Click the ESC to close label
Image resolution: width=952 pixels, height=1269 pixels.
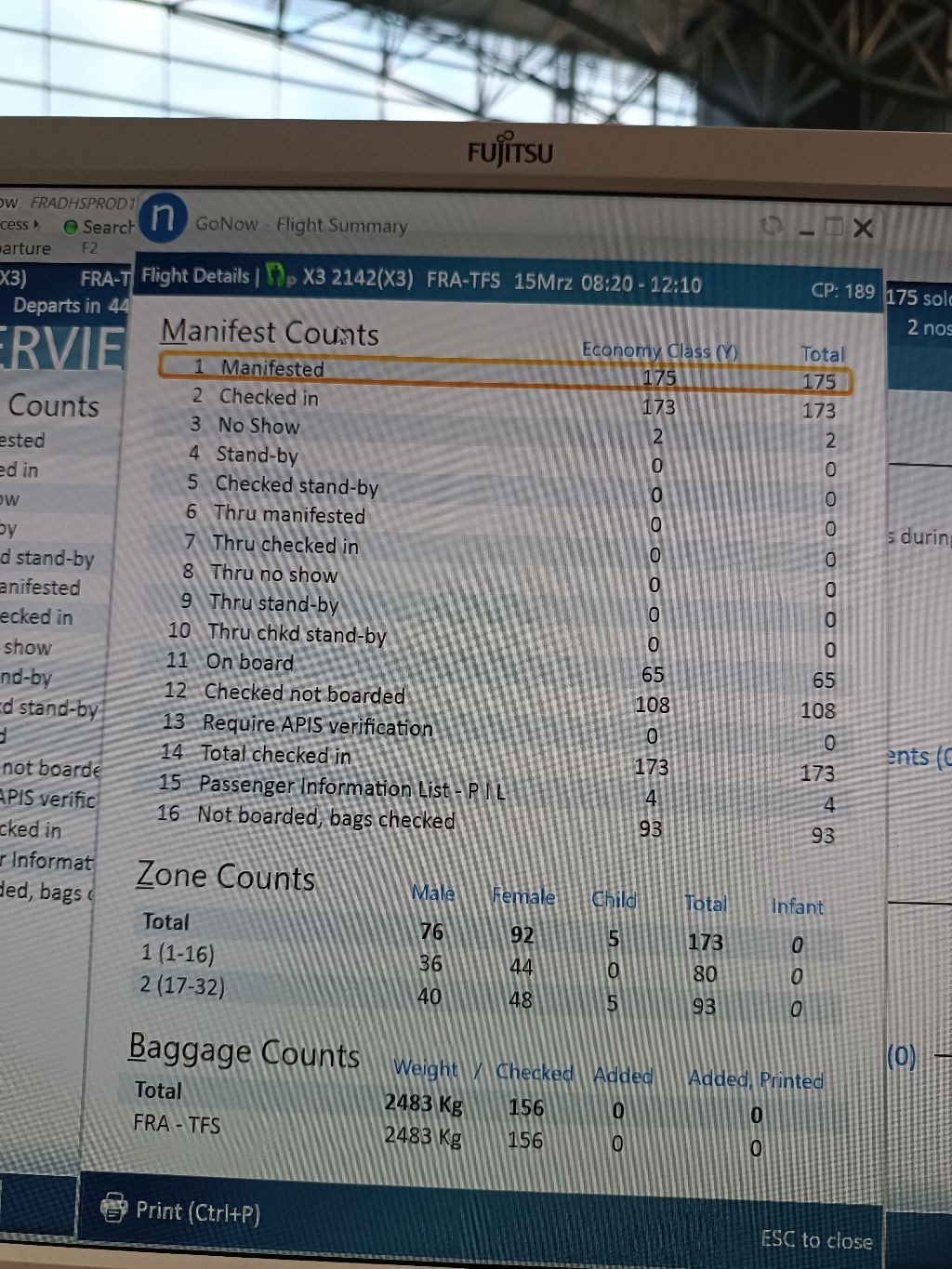click(x=815, y=1239)
